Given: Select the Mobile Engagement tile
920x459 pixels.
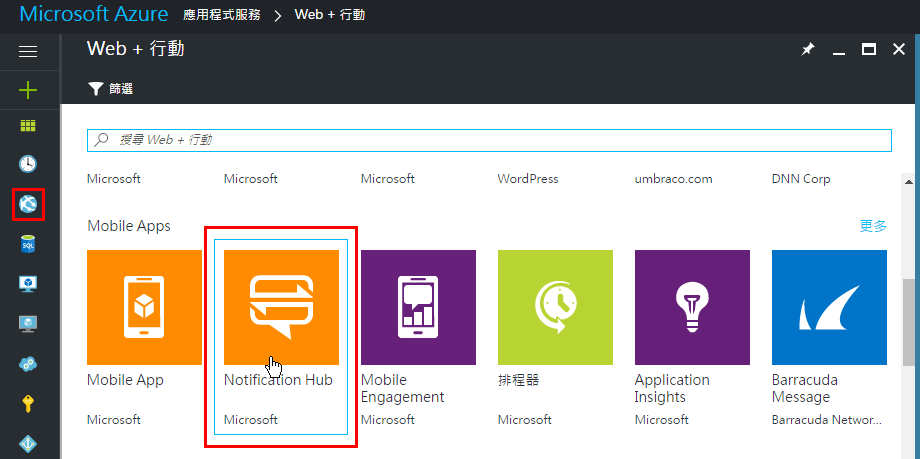Looking at the screenshot, I should (x=418, y=338).
